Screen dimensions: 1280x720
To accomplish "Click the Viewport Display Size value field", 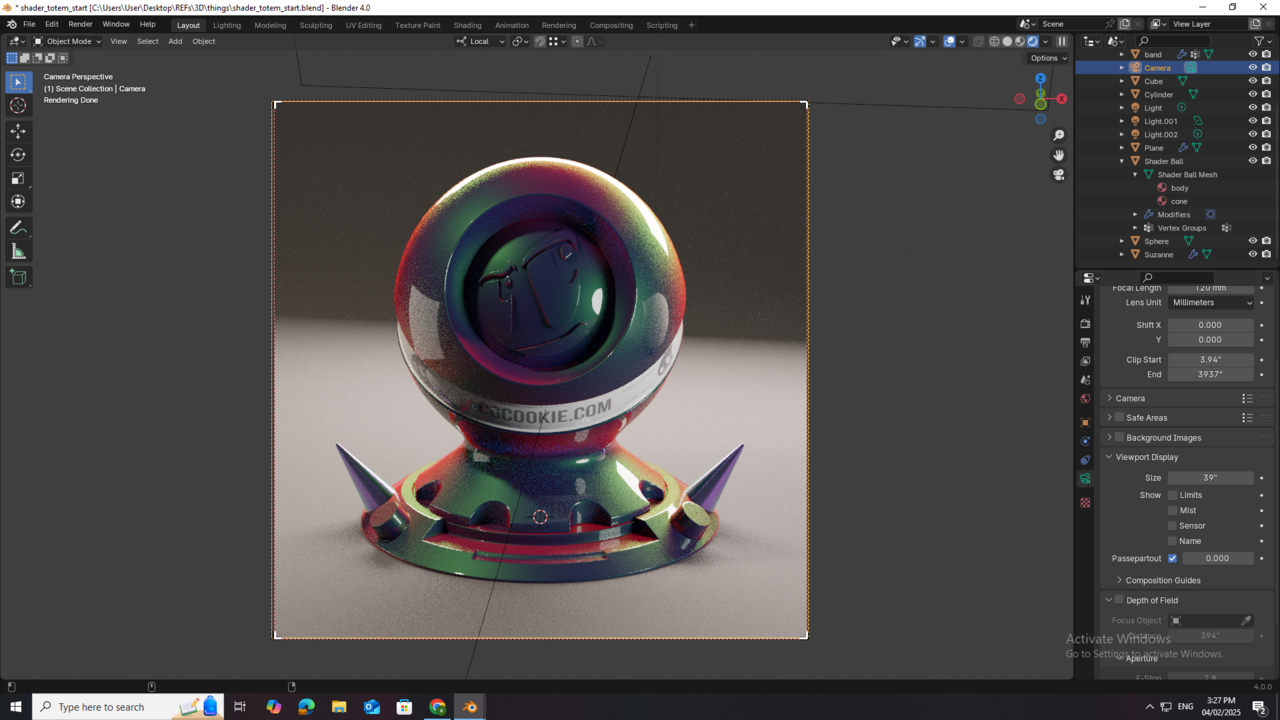I will pyautogui.click(x=1211, y=478).
